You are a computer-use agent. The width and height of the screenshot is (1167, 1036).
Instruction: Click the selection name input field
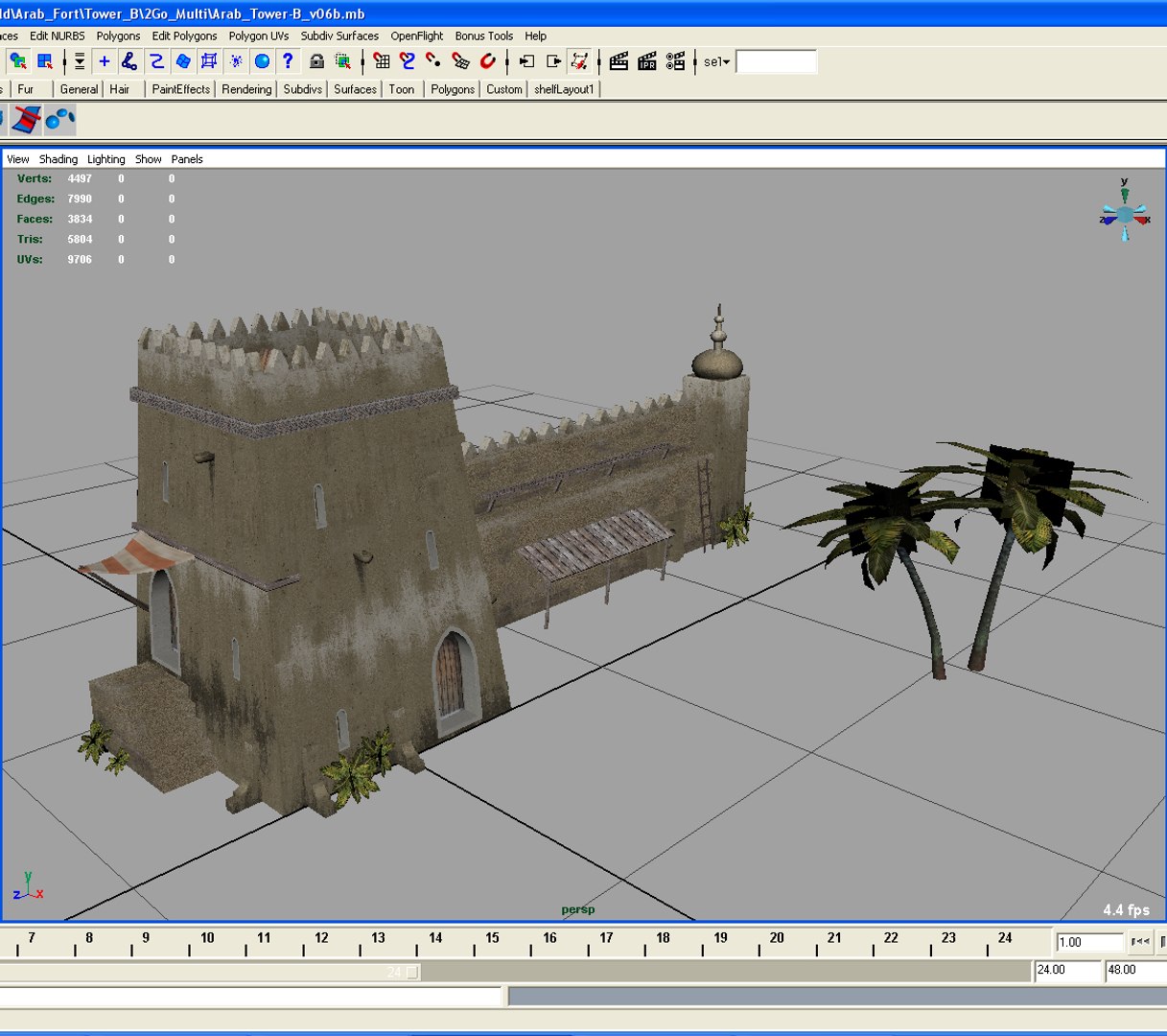[776, 61]
